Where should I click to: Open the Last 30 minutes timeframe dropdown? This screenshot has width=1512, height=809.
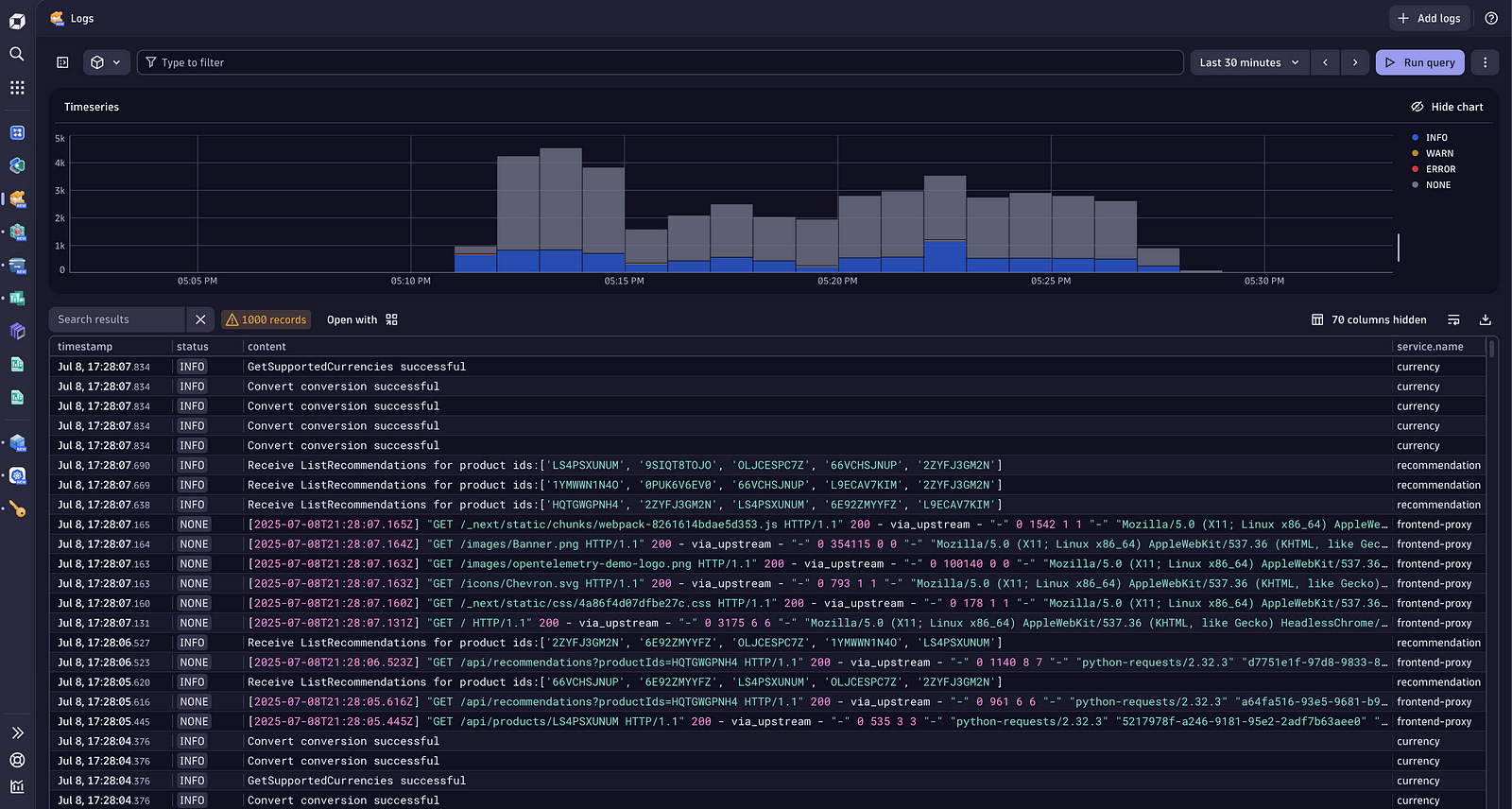point(1249,62)
